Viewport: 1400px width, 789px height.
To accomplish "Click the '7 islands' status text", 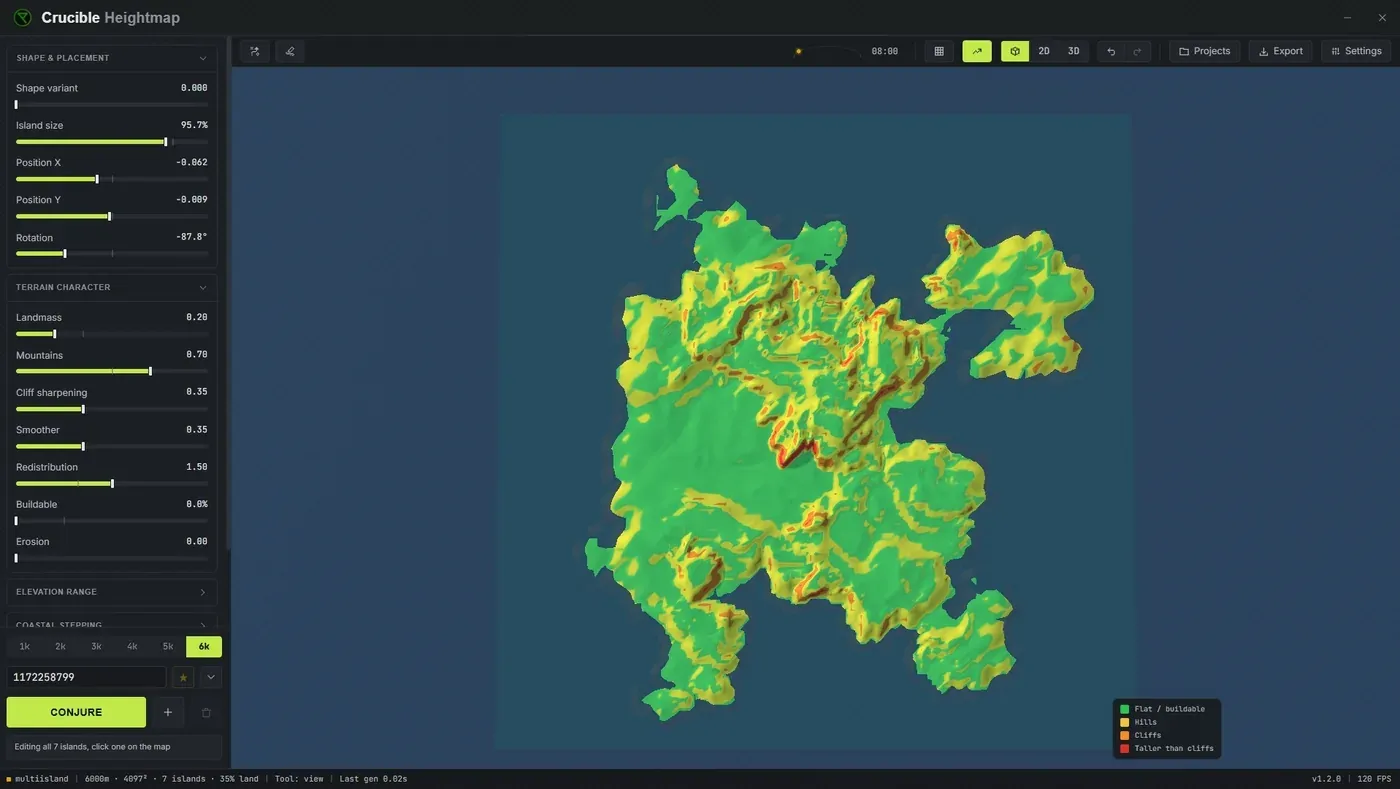I will [182, 779].
